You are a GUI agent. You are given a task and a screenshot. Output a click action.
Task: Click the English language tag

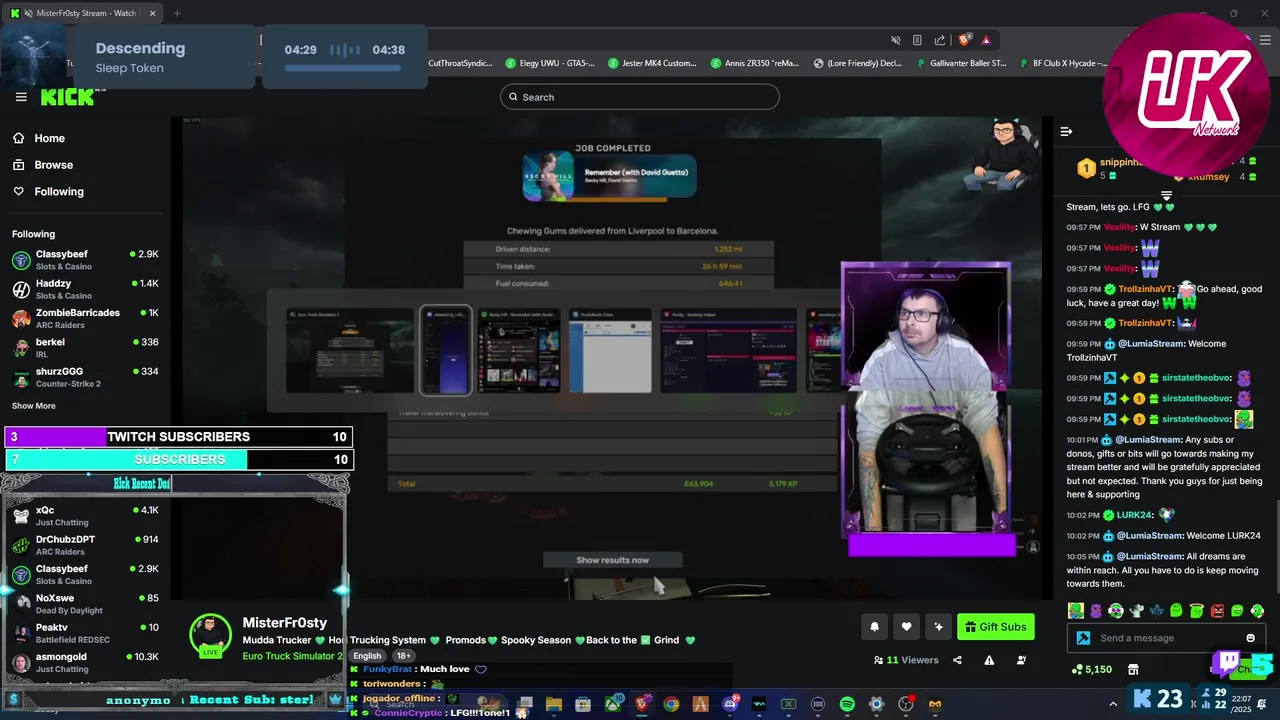click(367, 656)
